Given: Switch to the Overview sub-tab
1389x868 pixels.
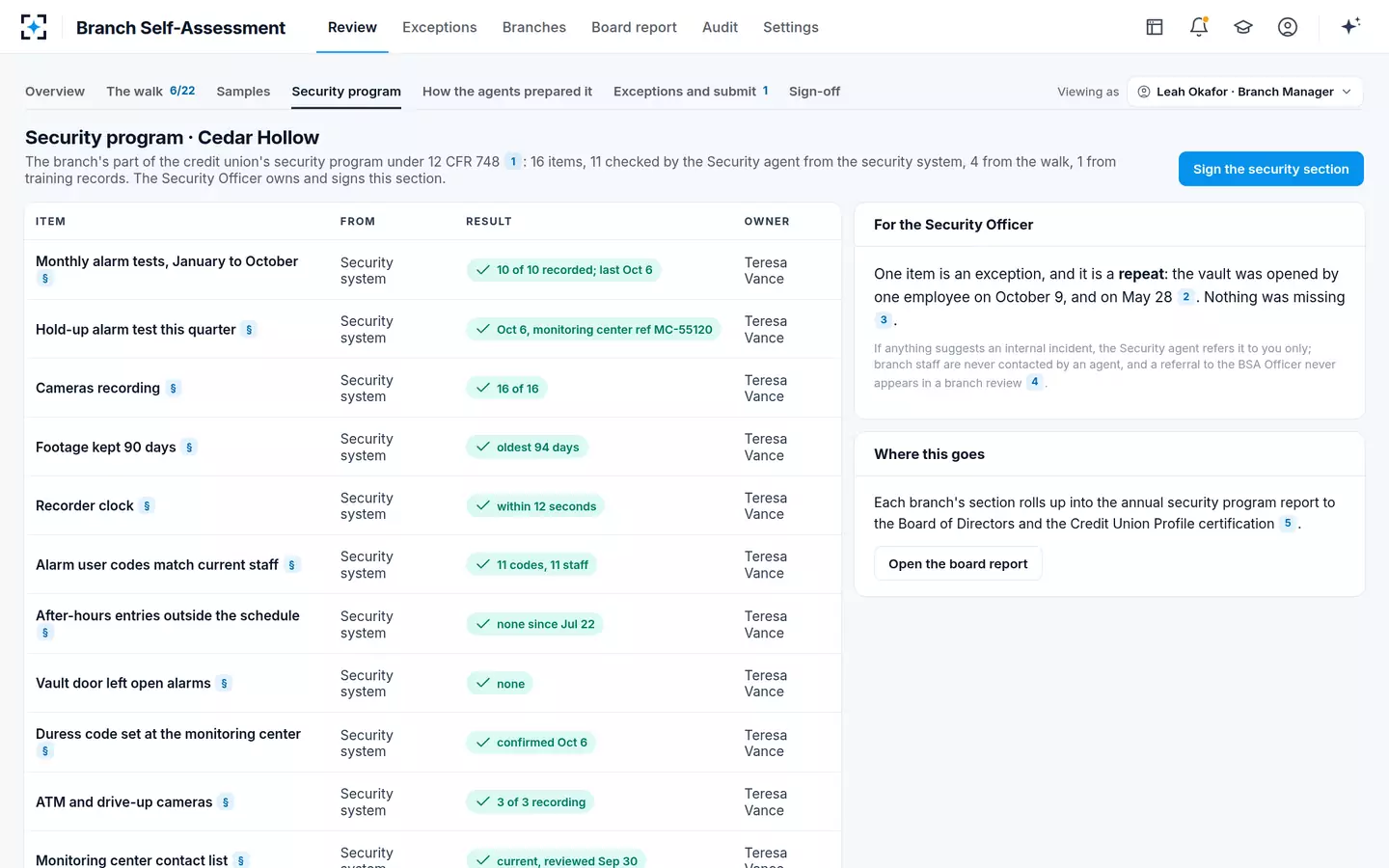Looking at the screenshot, I should pos(55,92).
